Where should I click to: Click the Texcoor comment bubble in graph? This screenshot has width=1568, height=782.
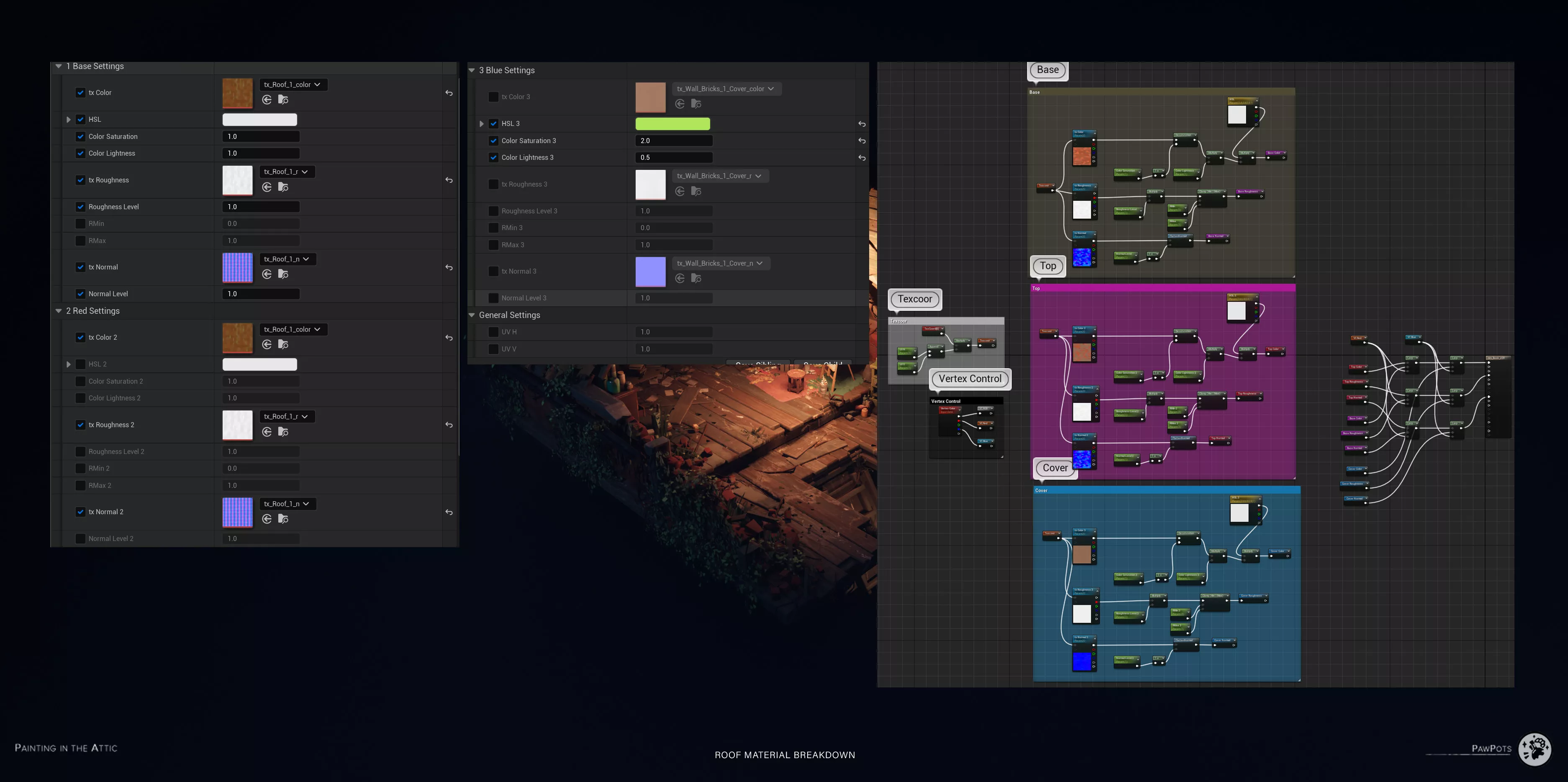[915, 299]
